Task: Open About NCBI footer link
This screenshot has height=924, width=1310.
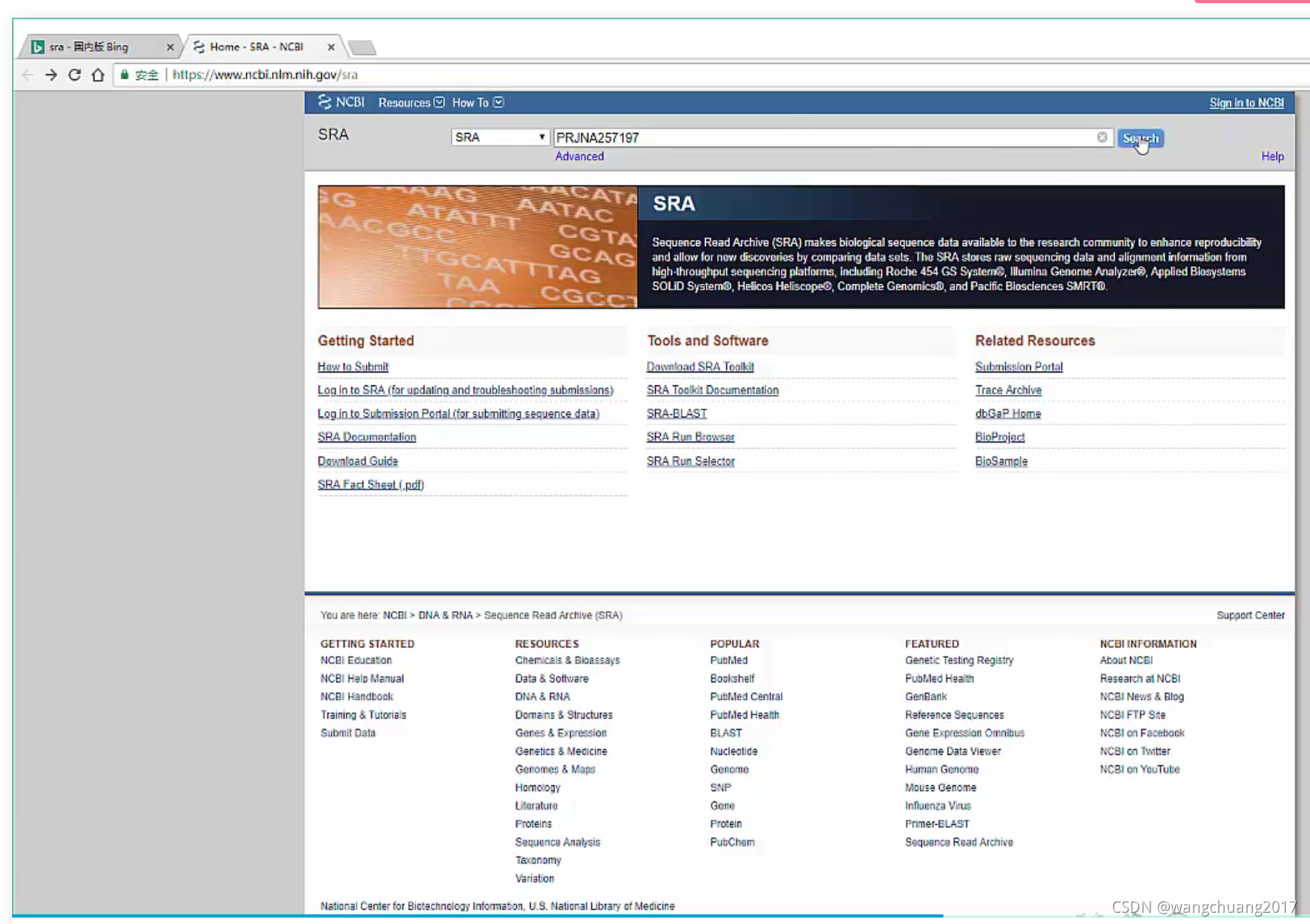Action: tap(1126, 660)
